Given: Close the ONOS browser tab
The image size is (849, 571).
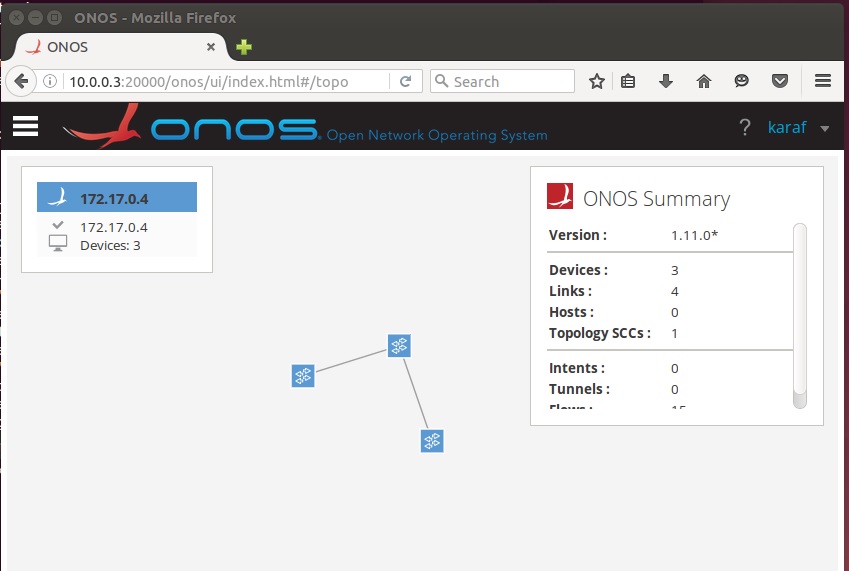Looking at the screenshot, I should (x=211, y=47).
